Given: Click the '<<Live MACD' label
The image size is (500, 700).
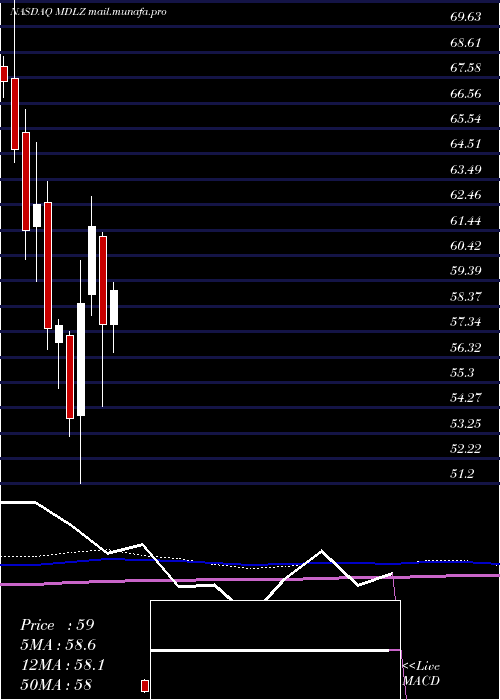Looking at the screenshot, I should (421, 673).
